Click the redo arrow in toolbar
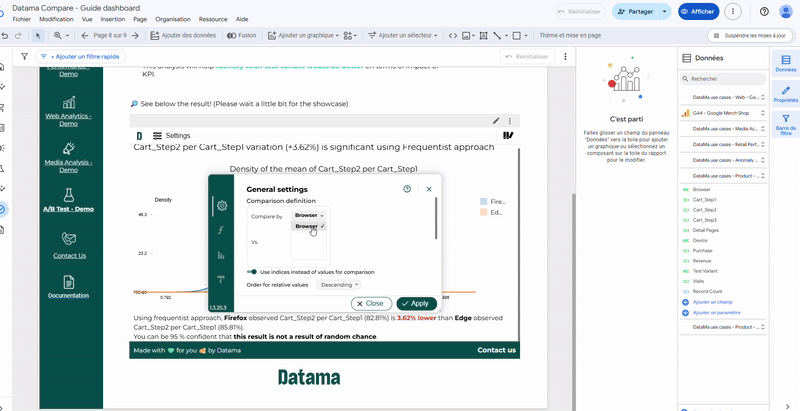This screenshot has width=800, height=411. click(18, 36)
